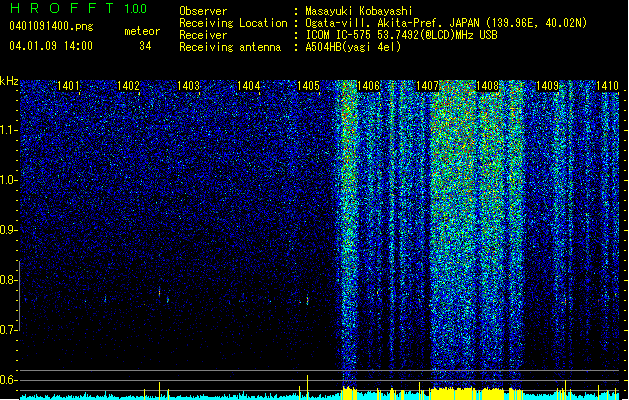The image size is (629, 400).
Task: Click the ICOM IC-575 receiver text
Action: 401,35
